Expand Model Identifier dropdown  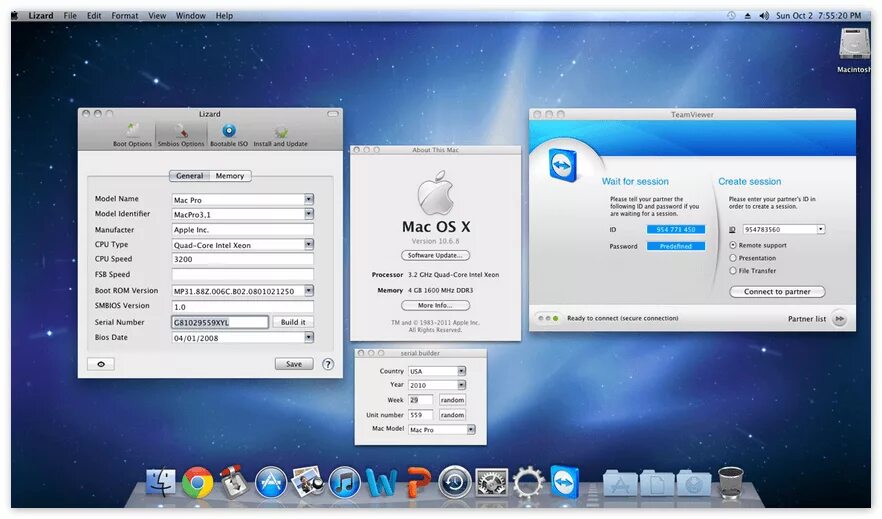click(x=309, y=214)
